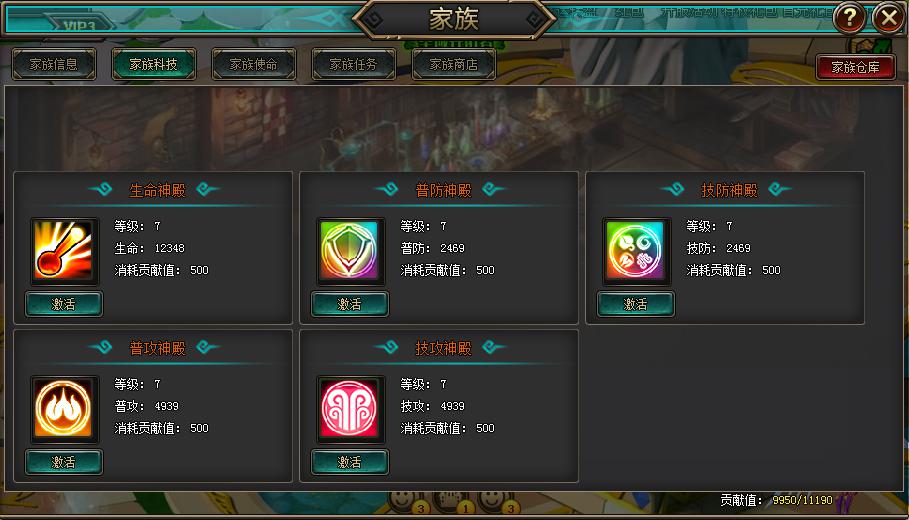Switch to the 家族信息 tab

53,64
